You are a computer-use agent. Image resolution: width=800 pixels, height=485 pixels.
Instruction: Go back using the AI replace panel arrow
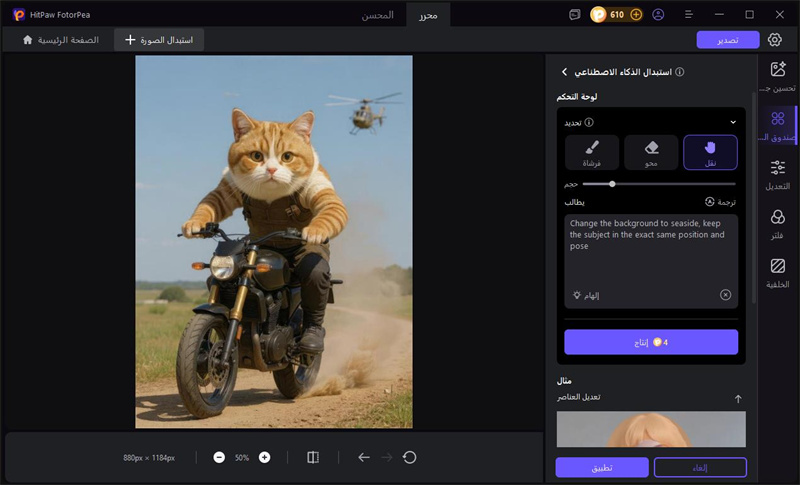point(564,72)
